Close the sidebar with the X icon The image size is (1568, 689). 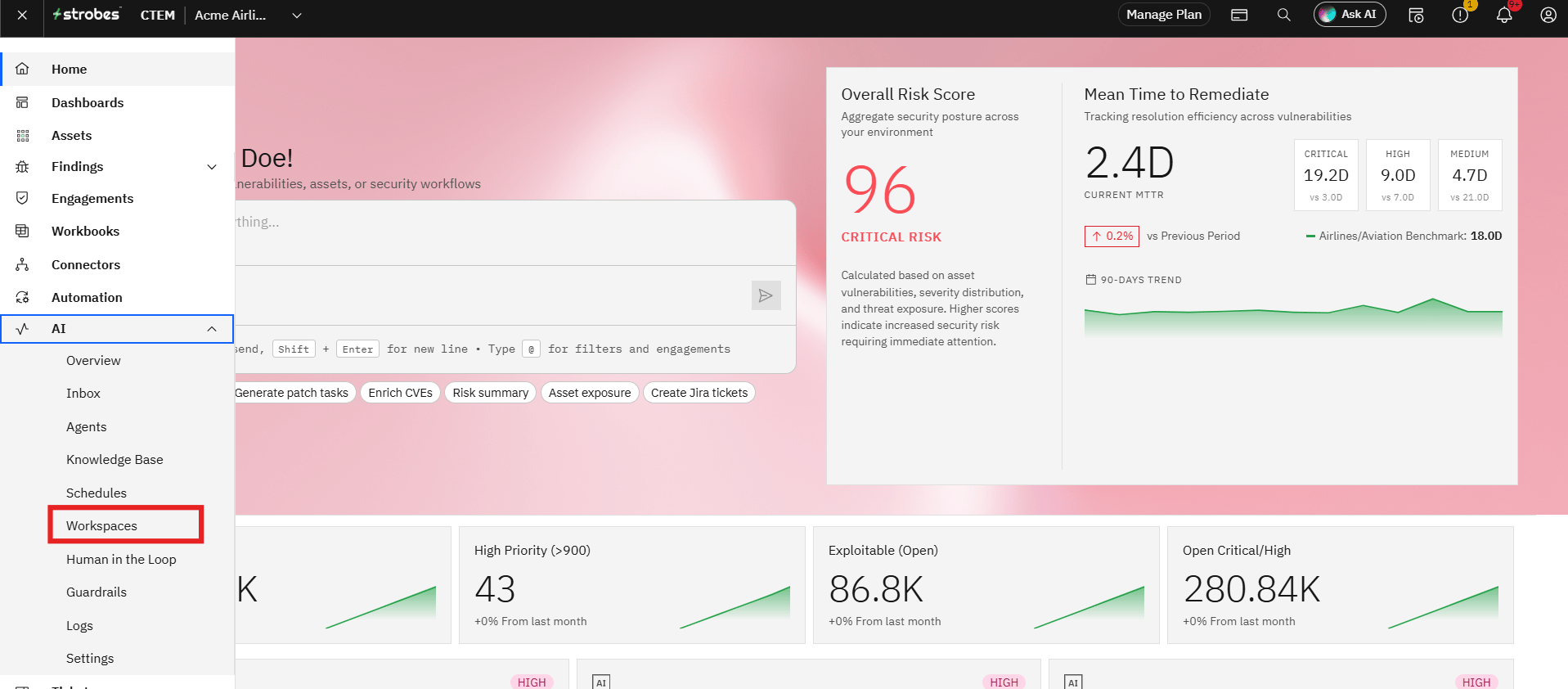pos(22,15)
